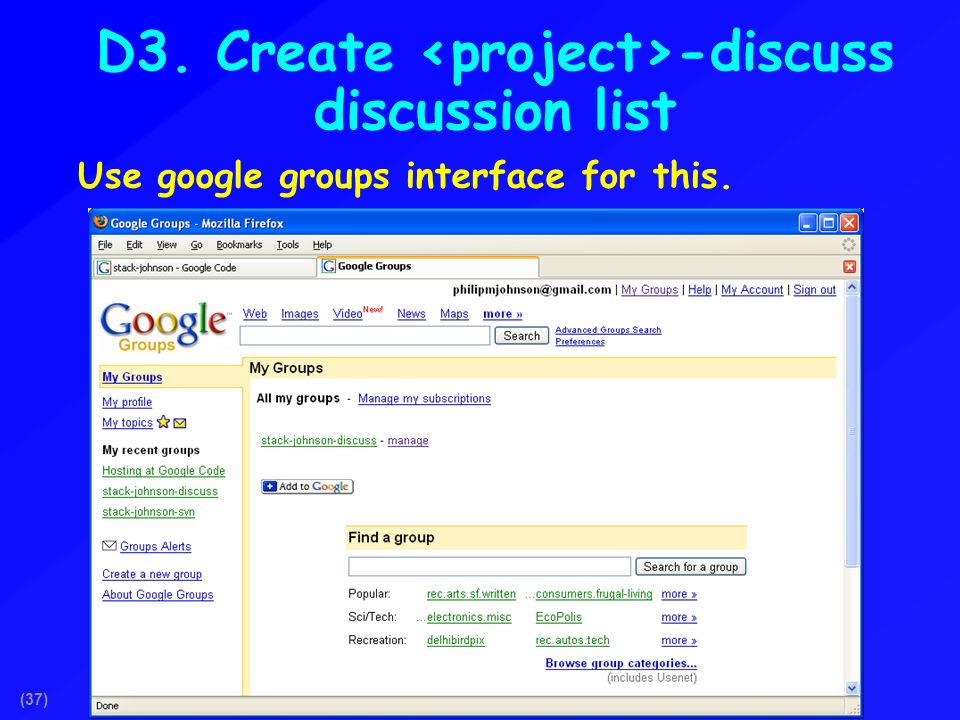Open stack-johnson-svn recent group
This screenshot has width=960, height=720.
148,512
